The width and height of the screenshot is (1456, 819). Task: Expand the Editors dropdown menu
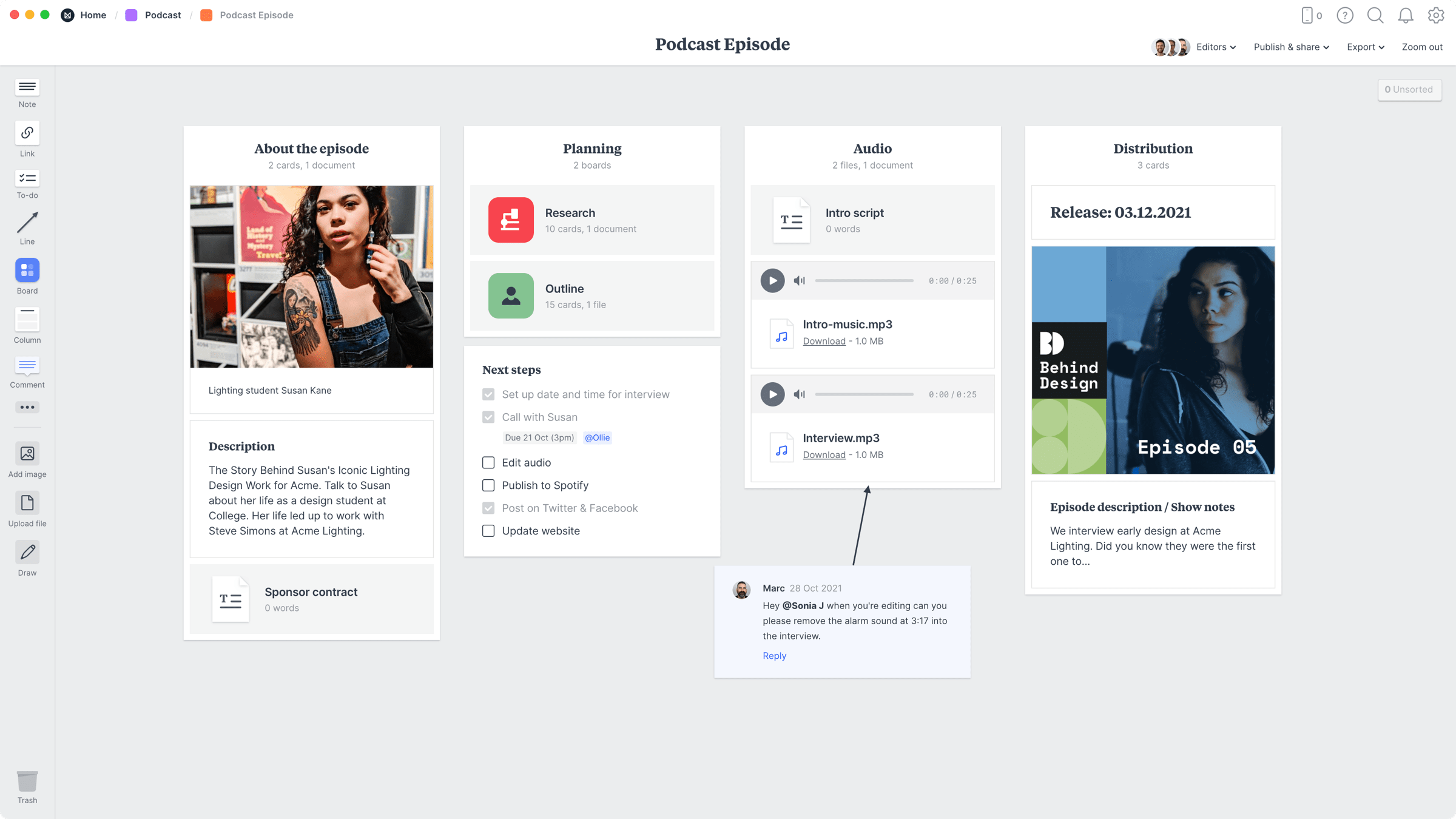[1214, 47]
